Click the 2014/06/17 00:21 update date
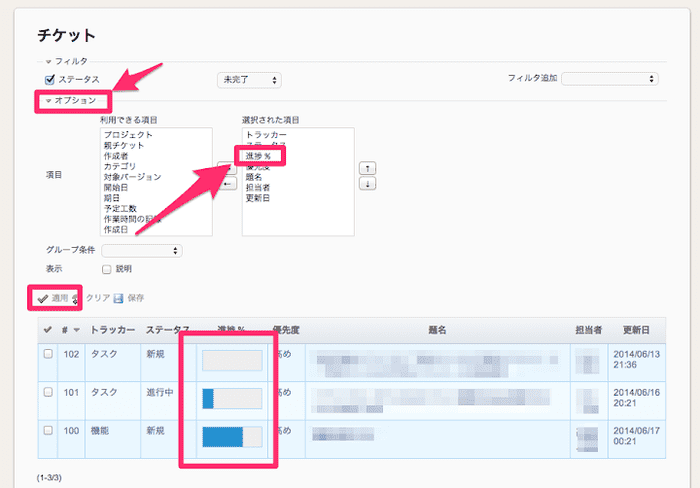Screen dimensions: 700x488 (636, 436)
